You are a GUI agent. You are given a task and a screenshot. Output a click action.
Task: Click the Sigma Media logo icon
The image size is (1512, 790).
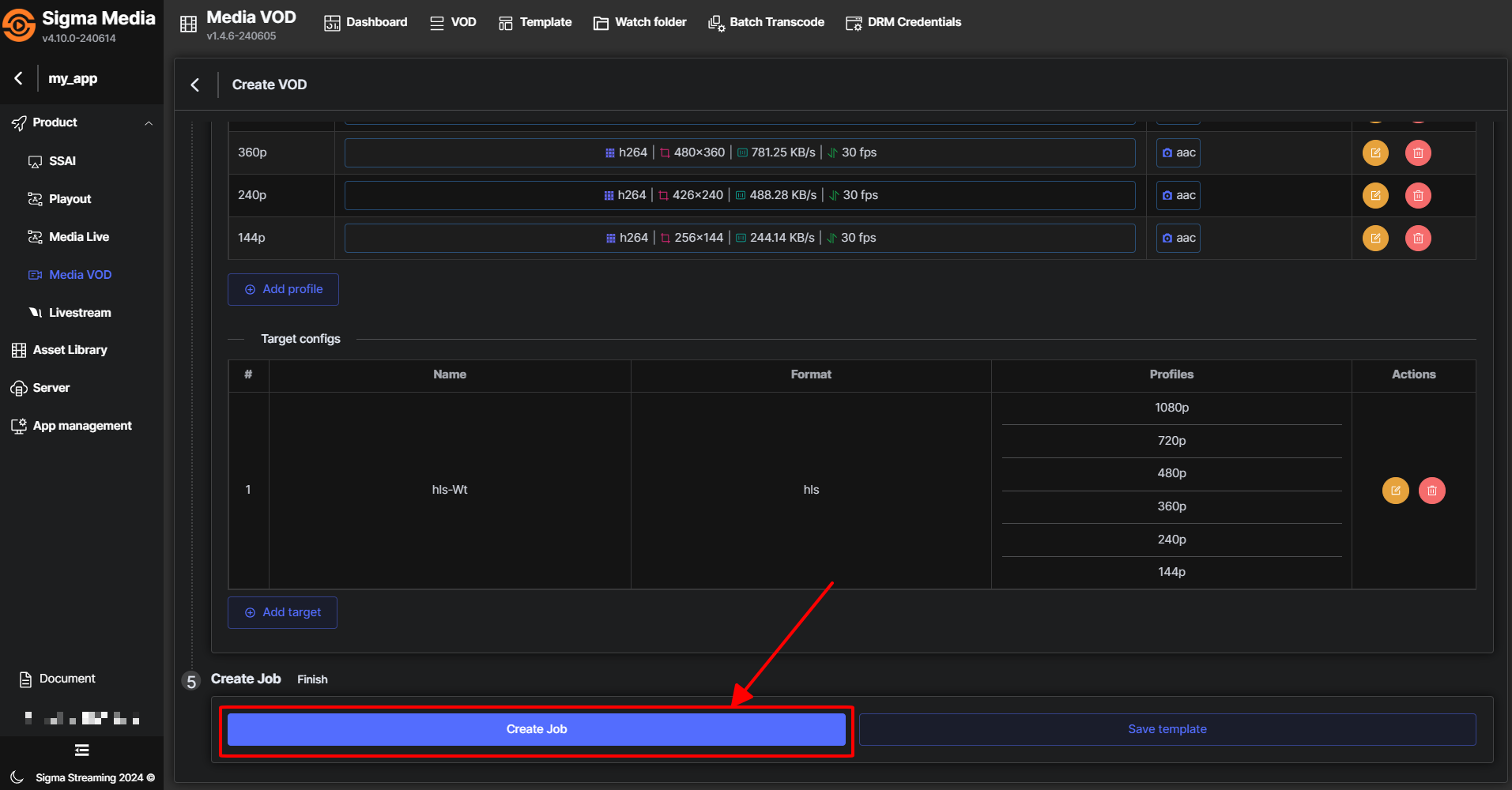(x=19, y=25)
